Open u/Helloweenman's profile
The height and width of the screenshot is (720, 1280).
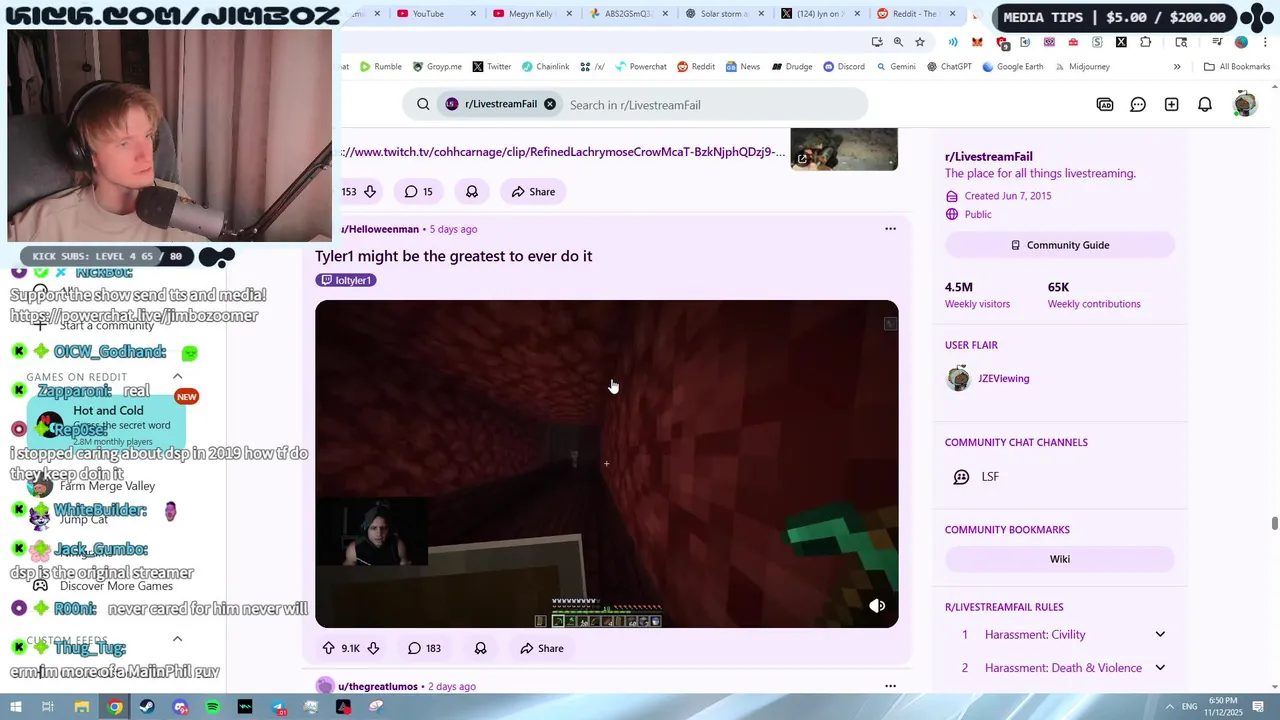tap(379, 229)
